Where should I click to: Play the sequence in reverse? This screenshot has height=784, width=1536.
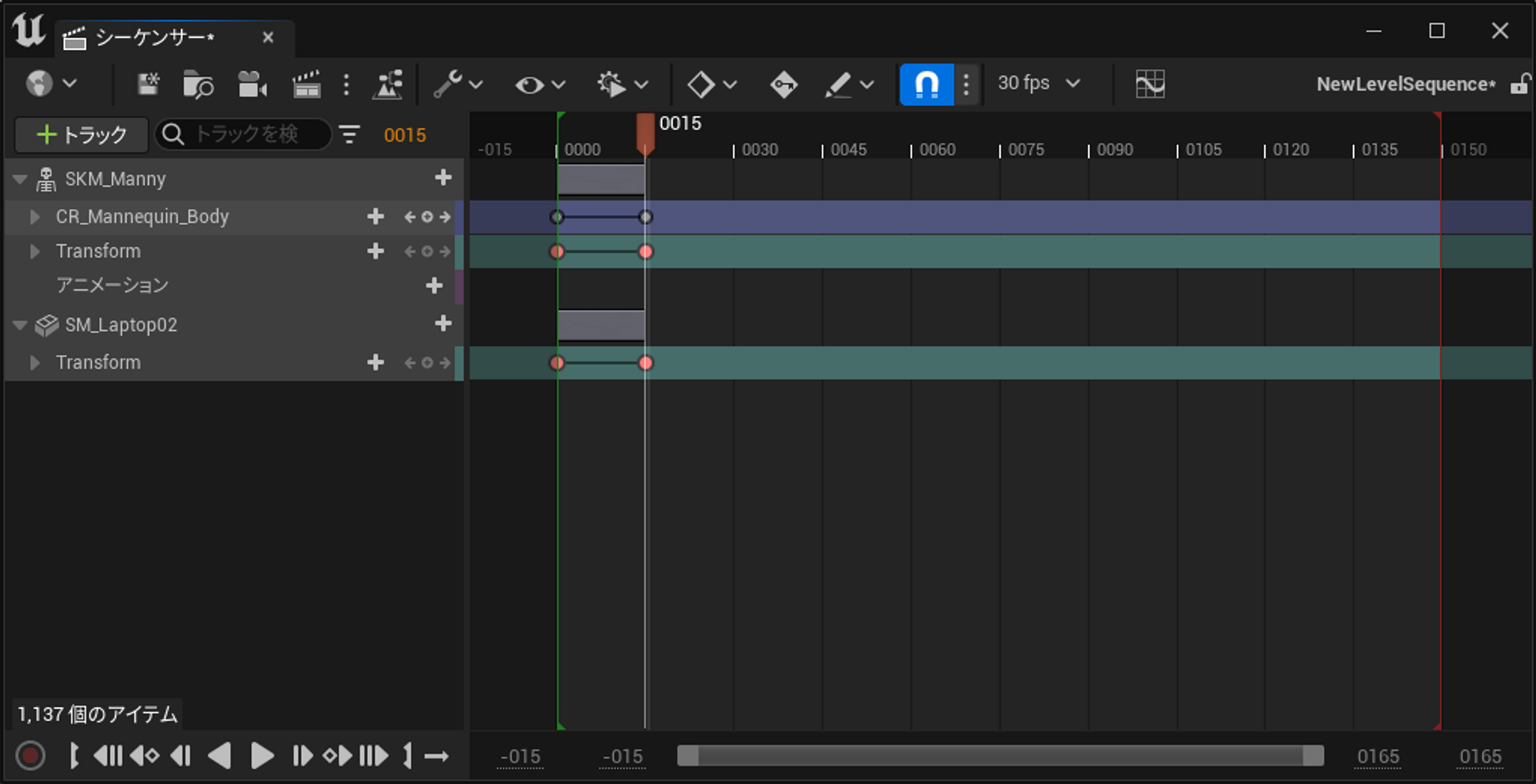coord(220,756)
